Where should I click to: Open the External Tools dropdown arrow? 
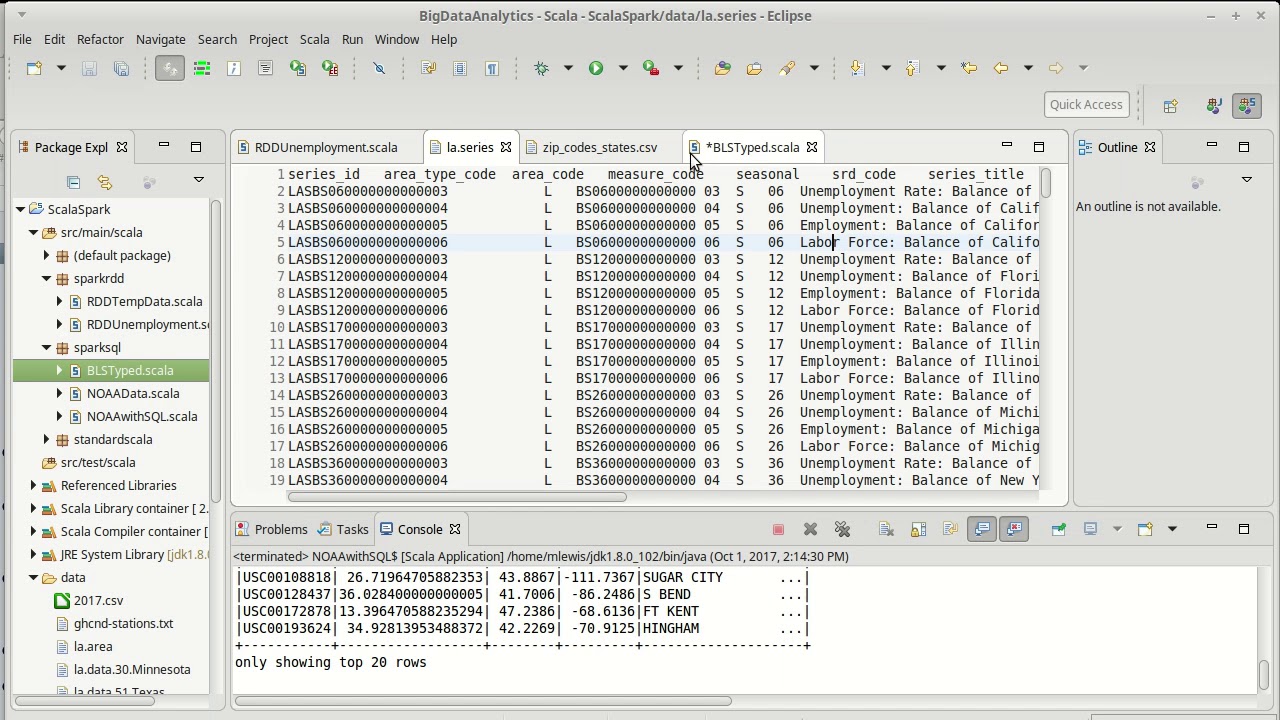point(678,68)
